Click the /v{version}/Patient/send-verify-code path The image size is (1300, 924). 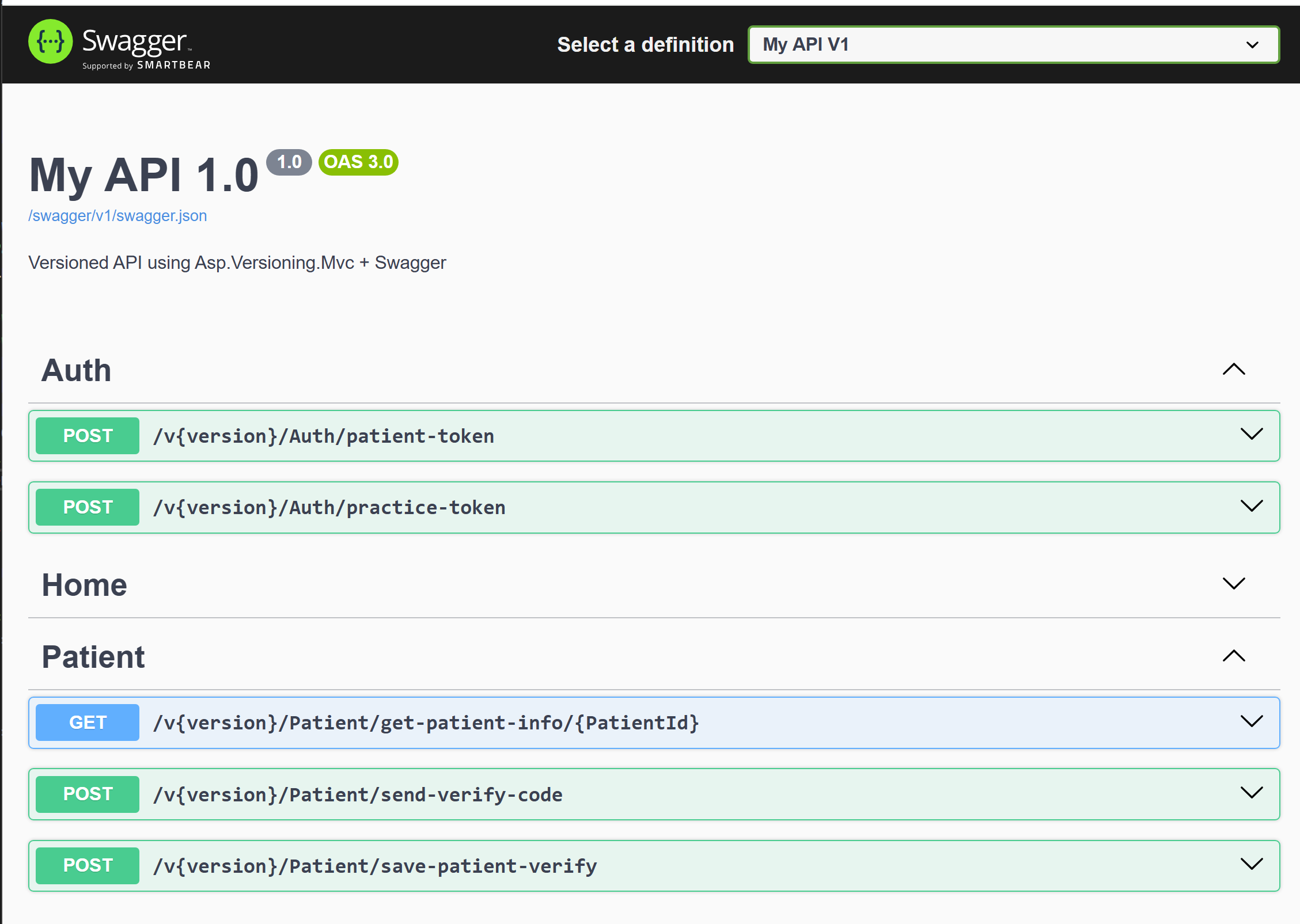point(358,795)
